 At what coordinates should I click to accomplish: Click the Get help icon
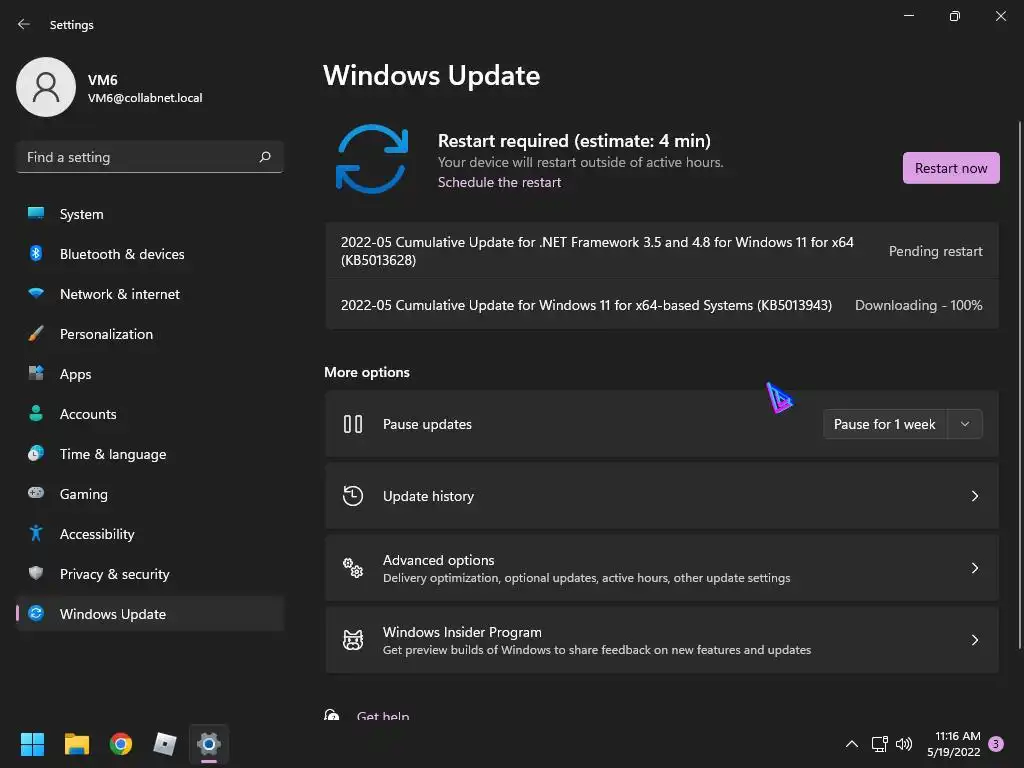[332, 714]
